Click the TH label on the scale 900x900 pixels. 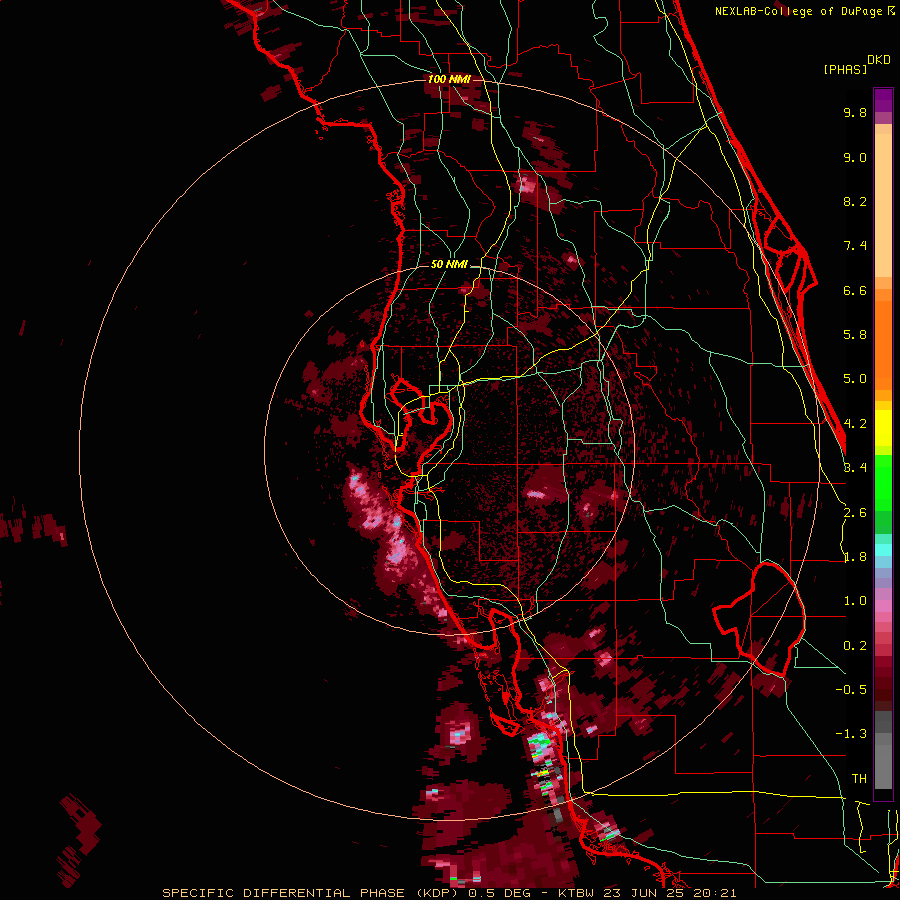pyautogui.click(x=859, y=779)
